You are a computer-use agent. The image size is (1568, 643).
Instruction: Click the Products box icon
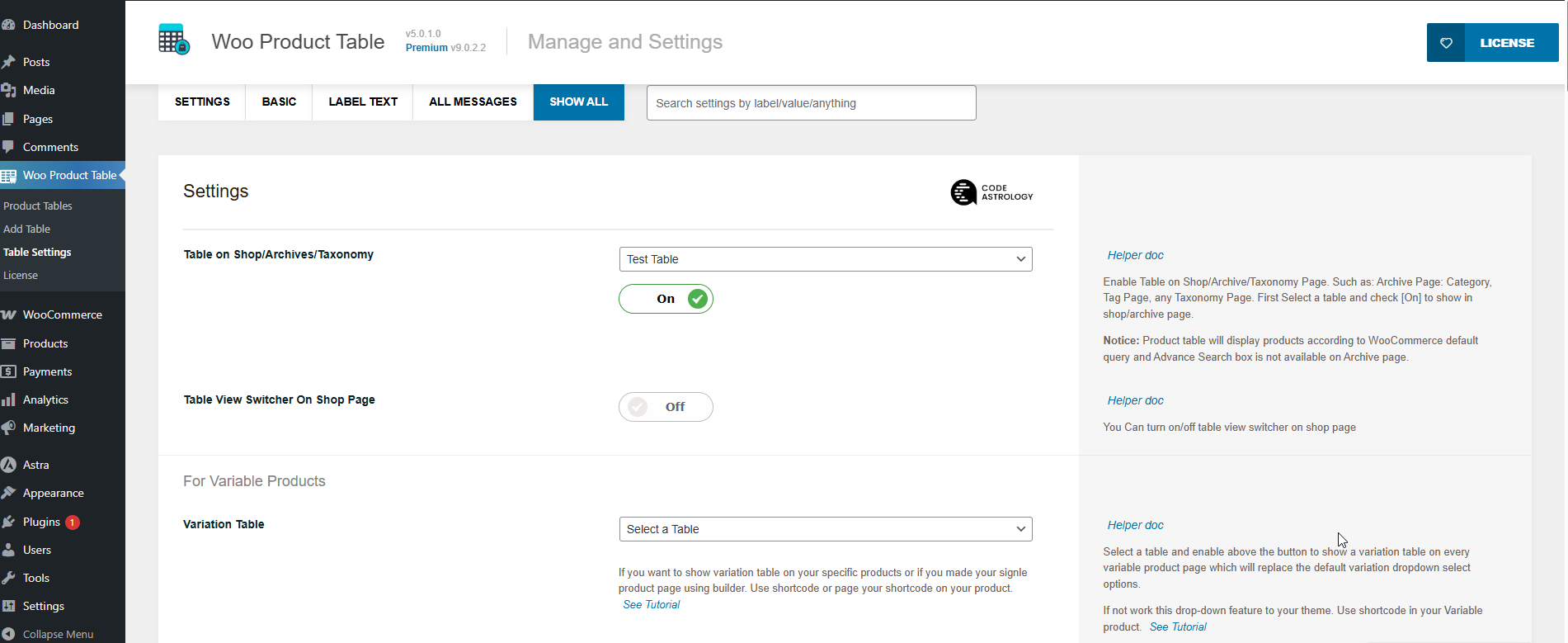point(8,343)
